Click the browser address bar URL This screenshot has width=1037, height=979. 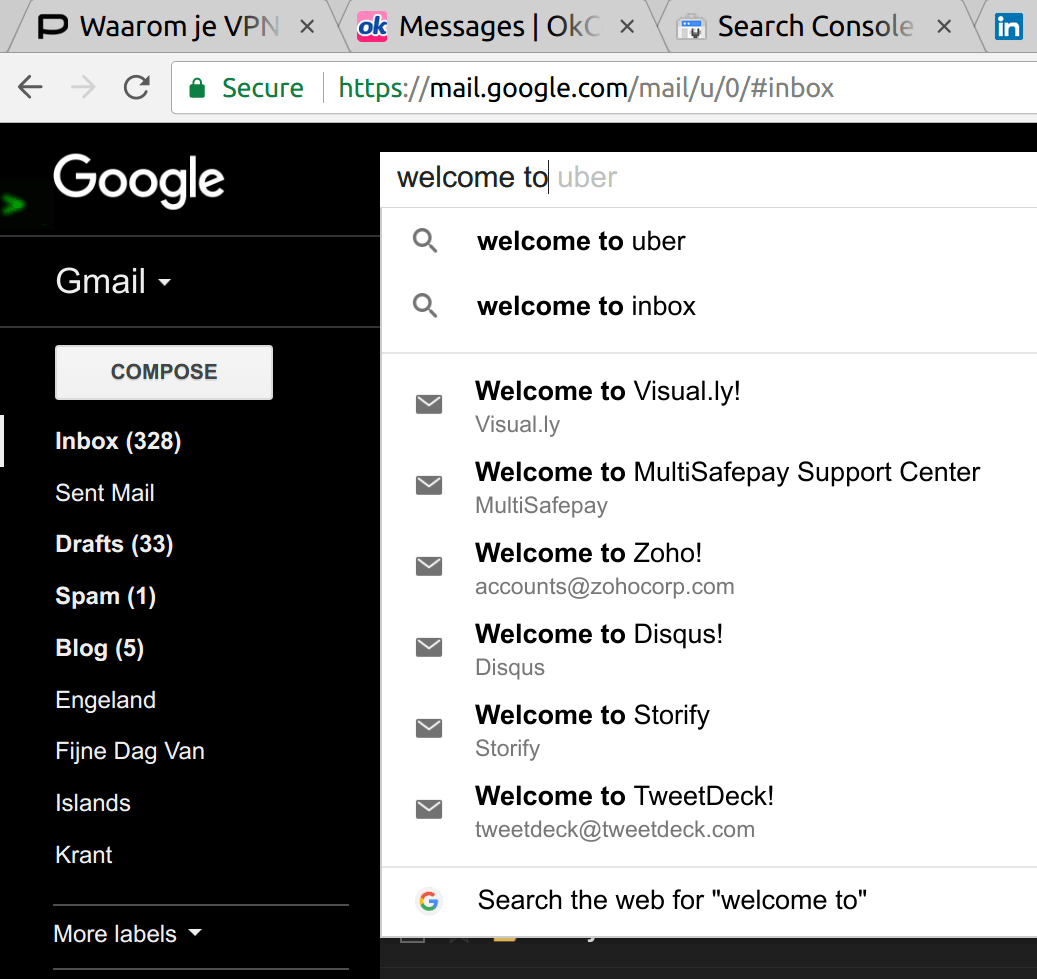pyautogui.click(x=586, y=88)
